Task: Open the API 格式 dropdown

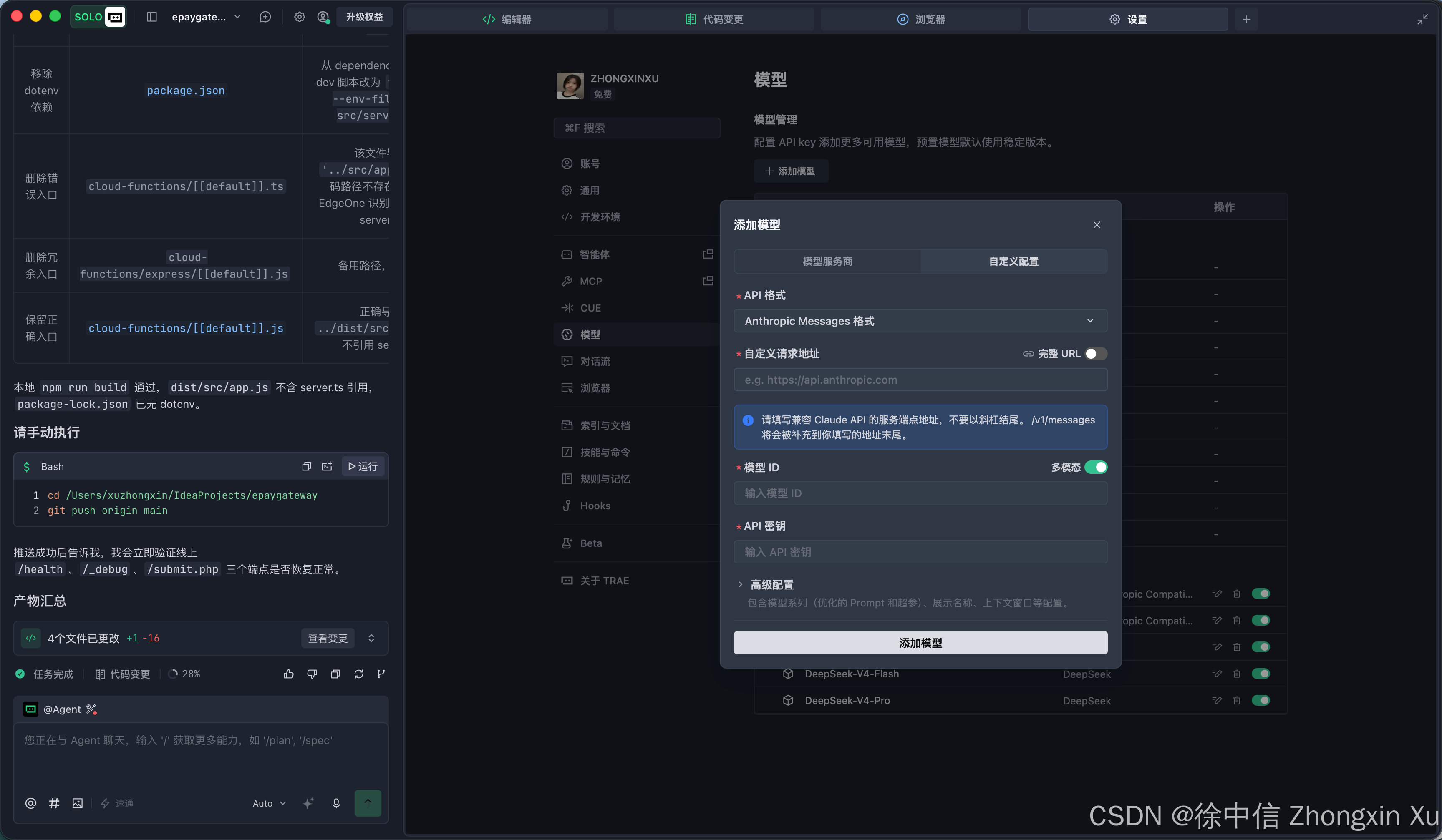Action: tap(920, 322)
